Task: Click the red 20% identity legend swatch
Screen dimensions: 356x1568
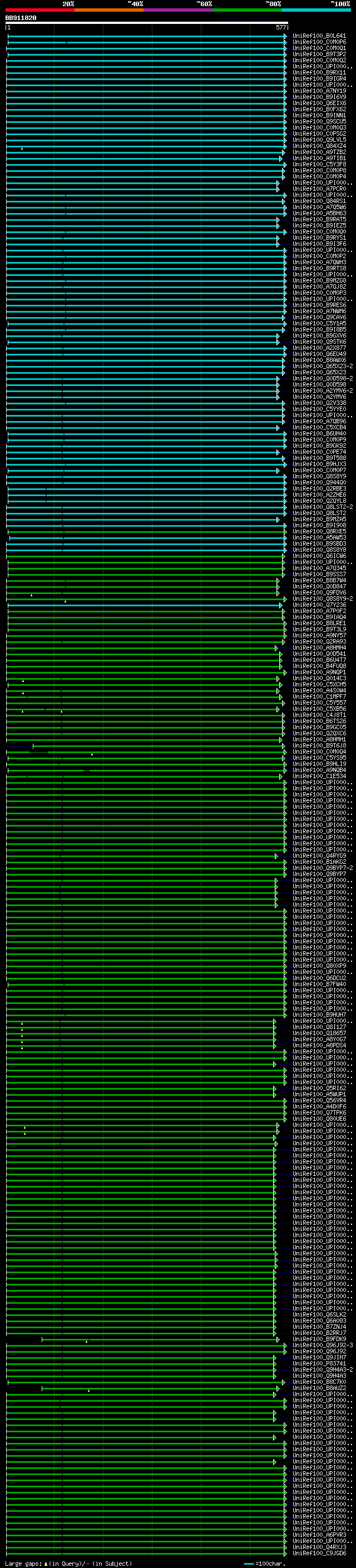Action: coord(39,10)
